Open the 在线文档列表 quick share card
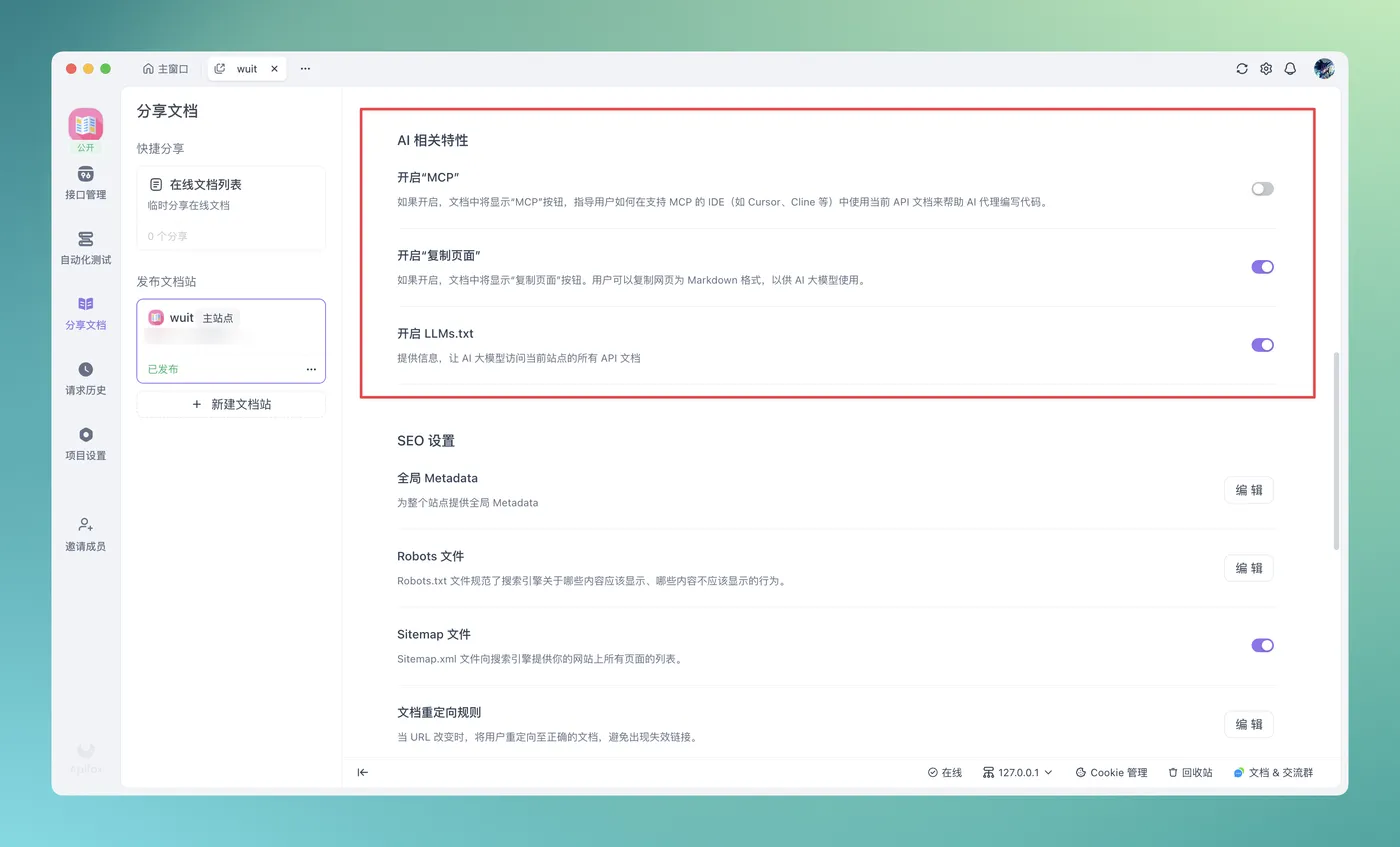 (x=231, y=208)
